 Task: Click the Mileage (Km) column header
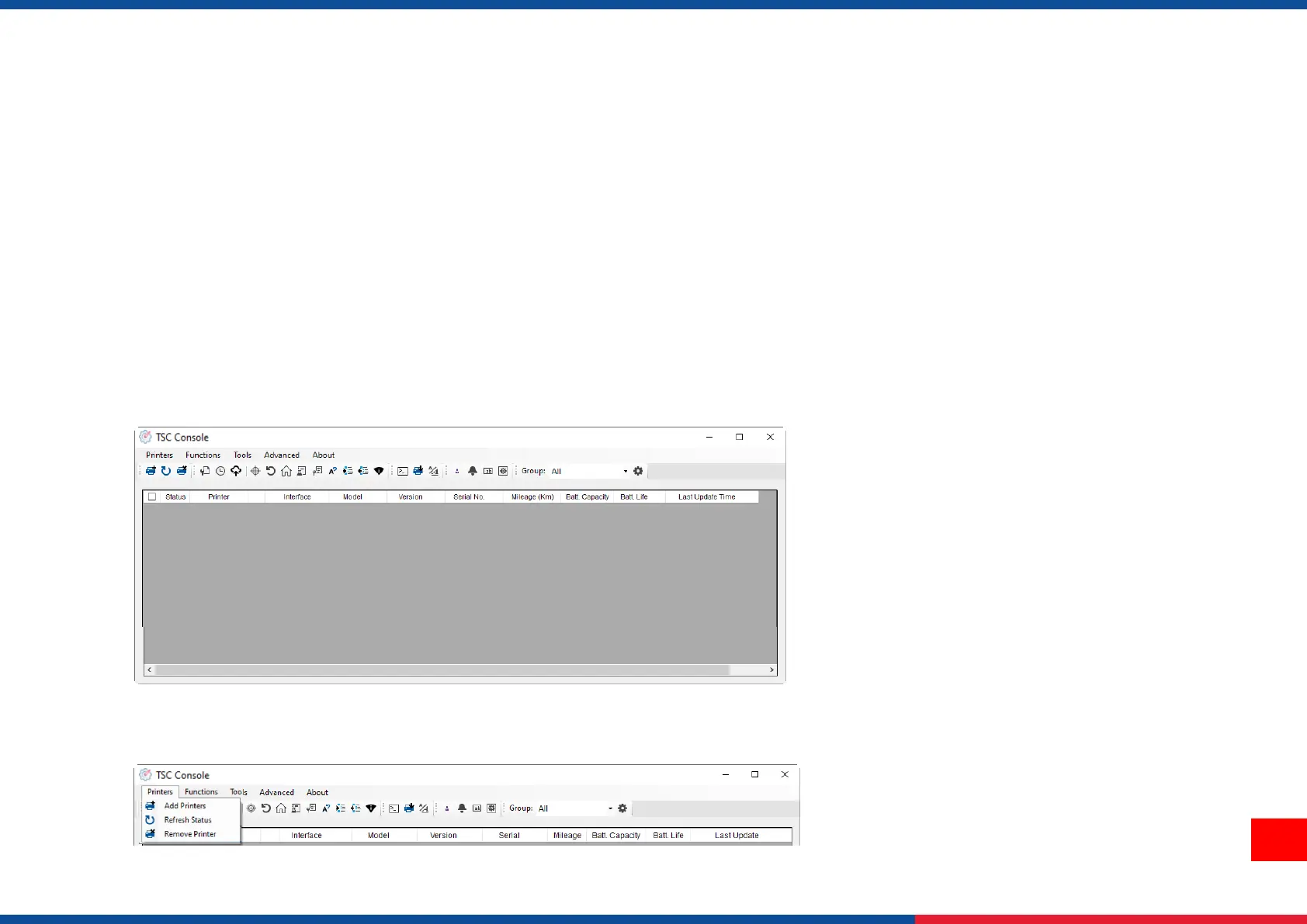532,497
